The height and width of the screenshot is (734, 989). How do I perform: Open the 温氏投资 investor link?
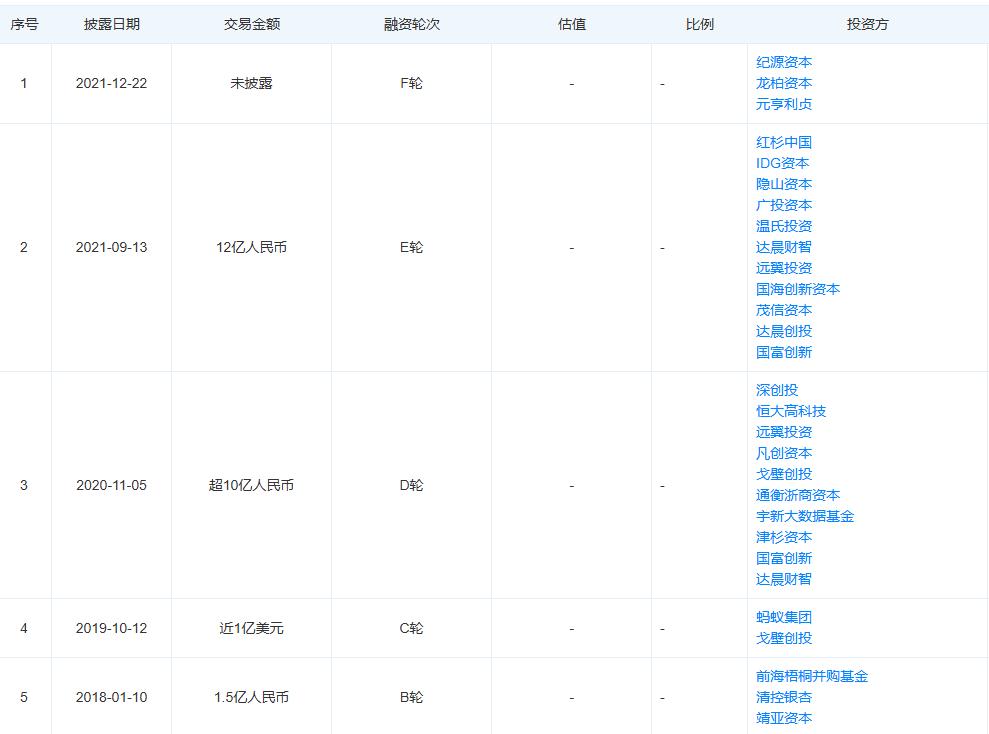784,226
